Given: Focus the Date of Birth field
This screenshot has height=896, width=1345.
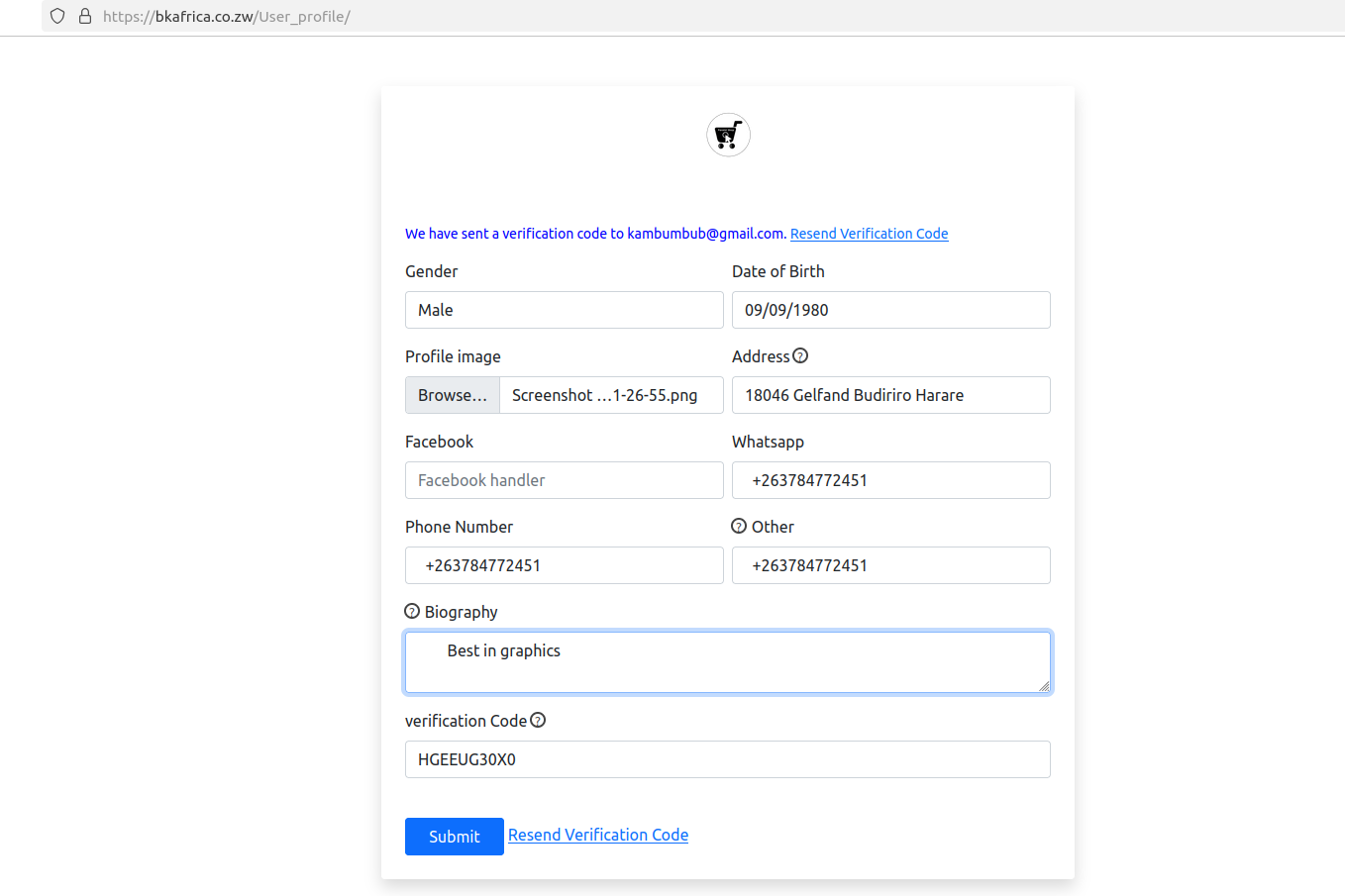Looking at the screenshot, I should pyautogui.click(x=890, y=310).
